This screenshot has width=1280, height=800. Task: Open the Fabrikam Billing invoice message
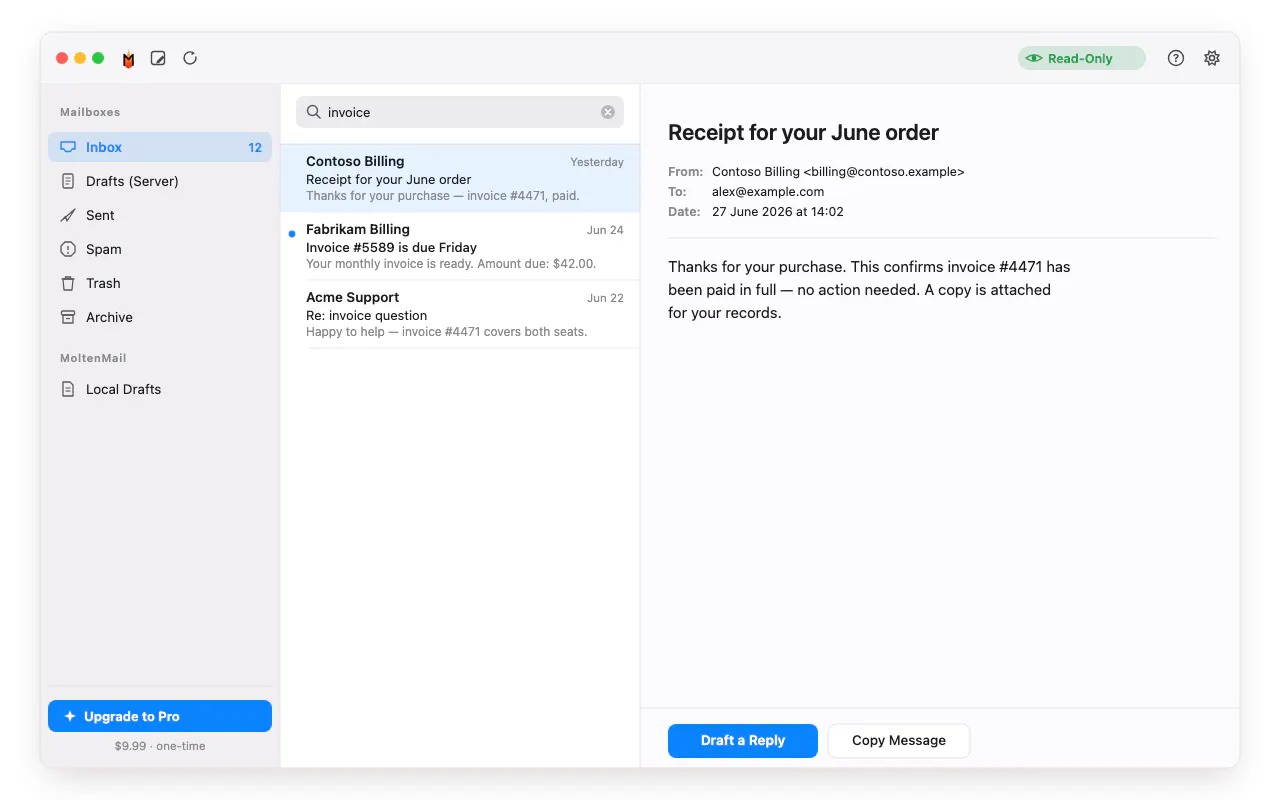coord(460,247)
